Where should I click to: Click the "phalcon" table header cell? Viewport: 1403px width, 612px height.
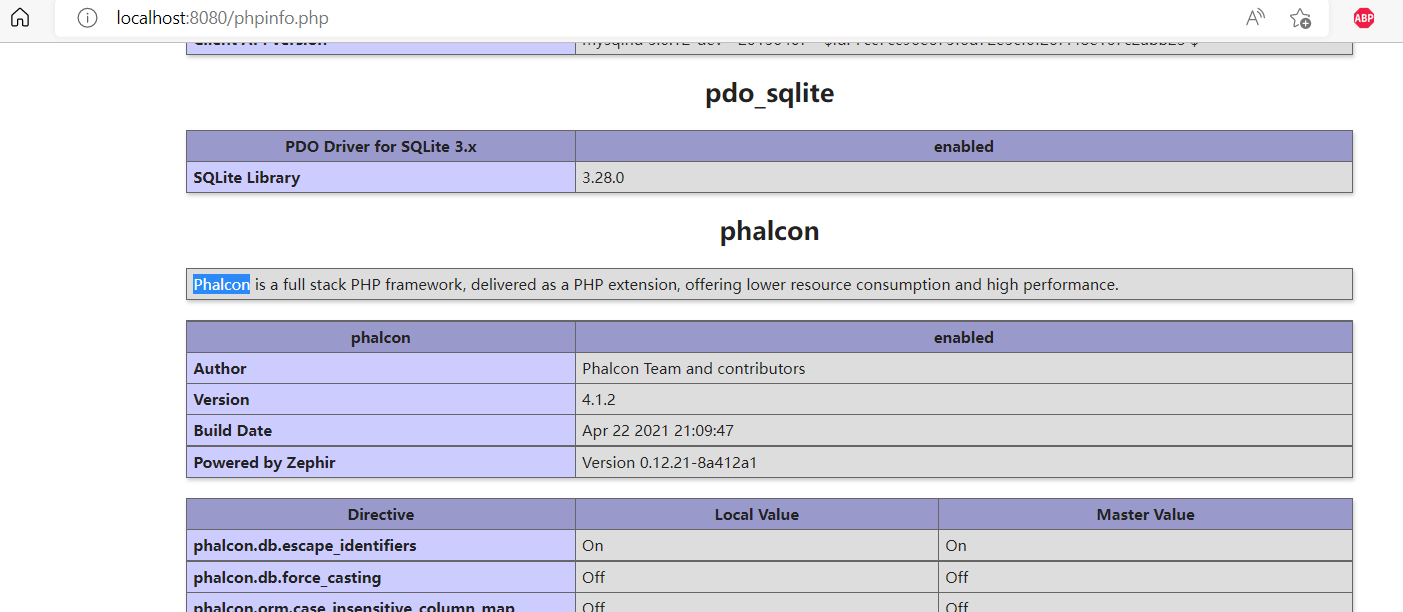(381, 337)
